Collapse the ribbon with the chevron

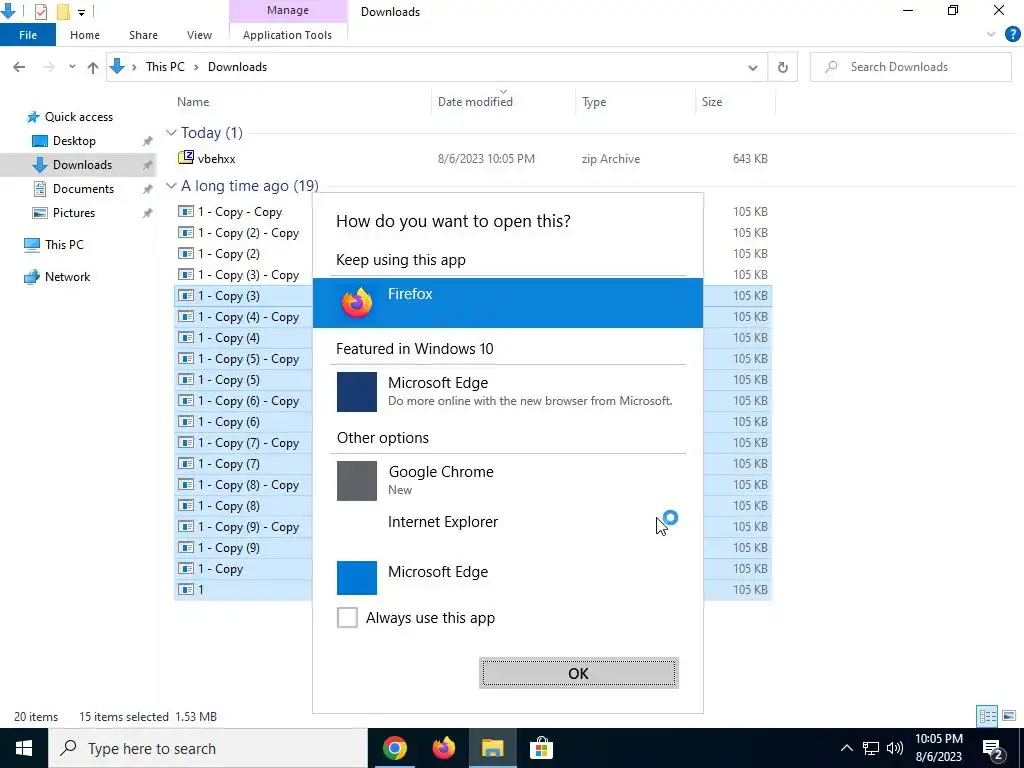pyautogui.click(x=991, y=35)
